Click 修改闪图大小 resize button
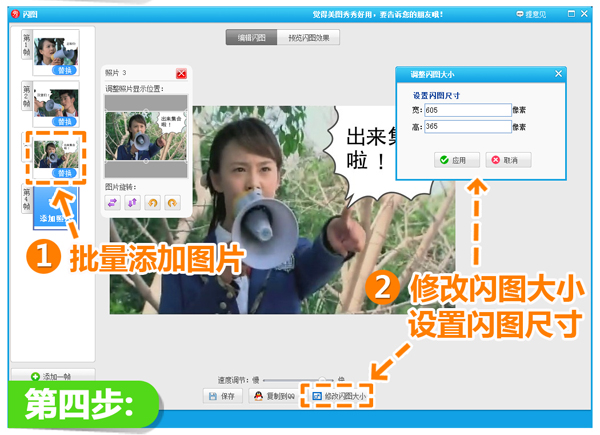This screenshot has height=435, width=600. tap(339, 397)
